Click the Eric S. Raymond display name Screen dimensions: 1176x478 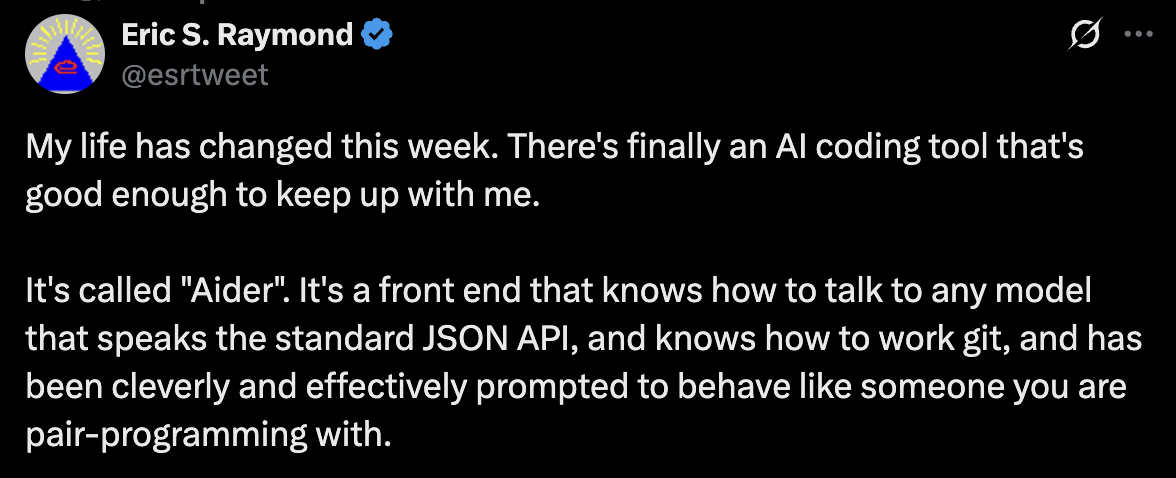click(238, 35)
